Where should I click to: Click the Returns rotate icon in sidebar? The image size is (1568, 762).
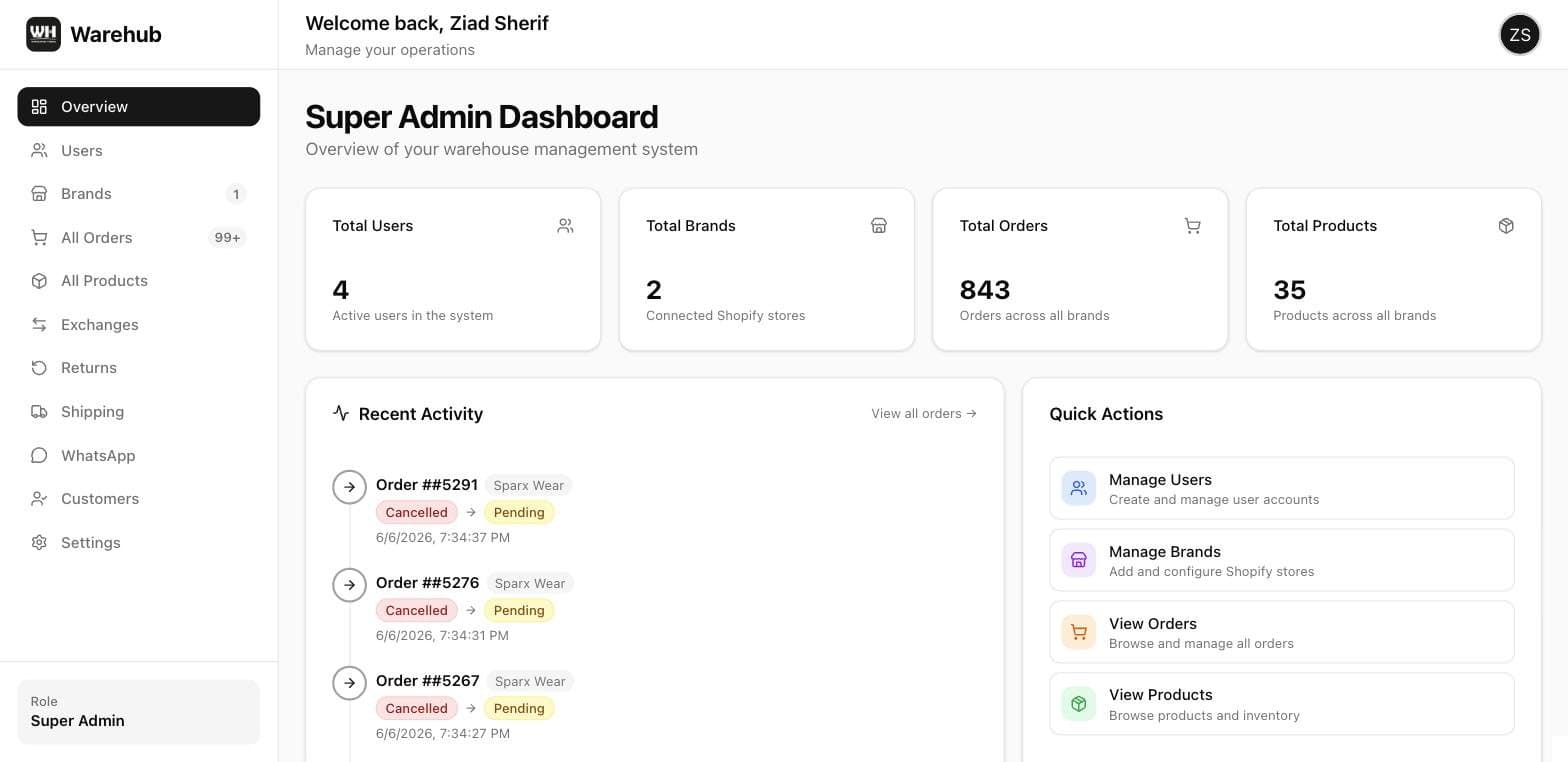point(39,368)
